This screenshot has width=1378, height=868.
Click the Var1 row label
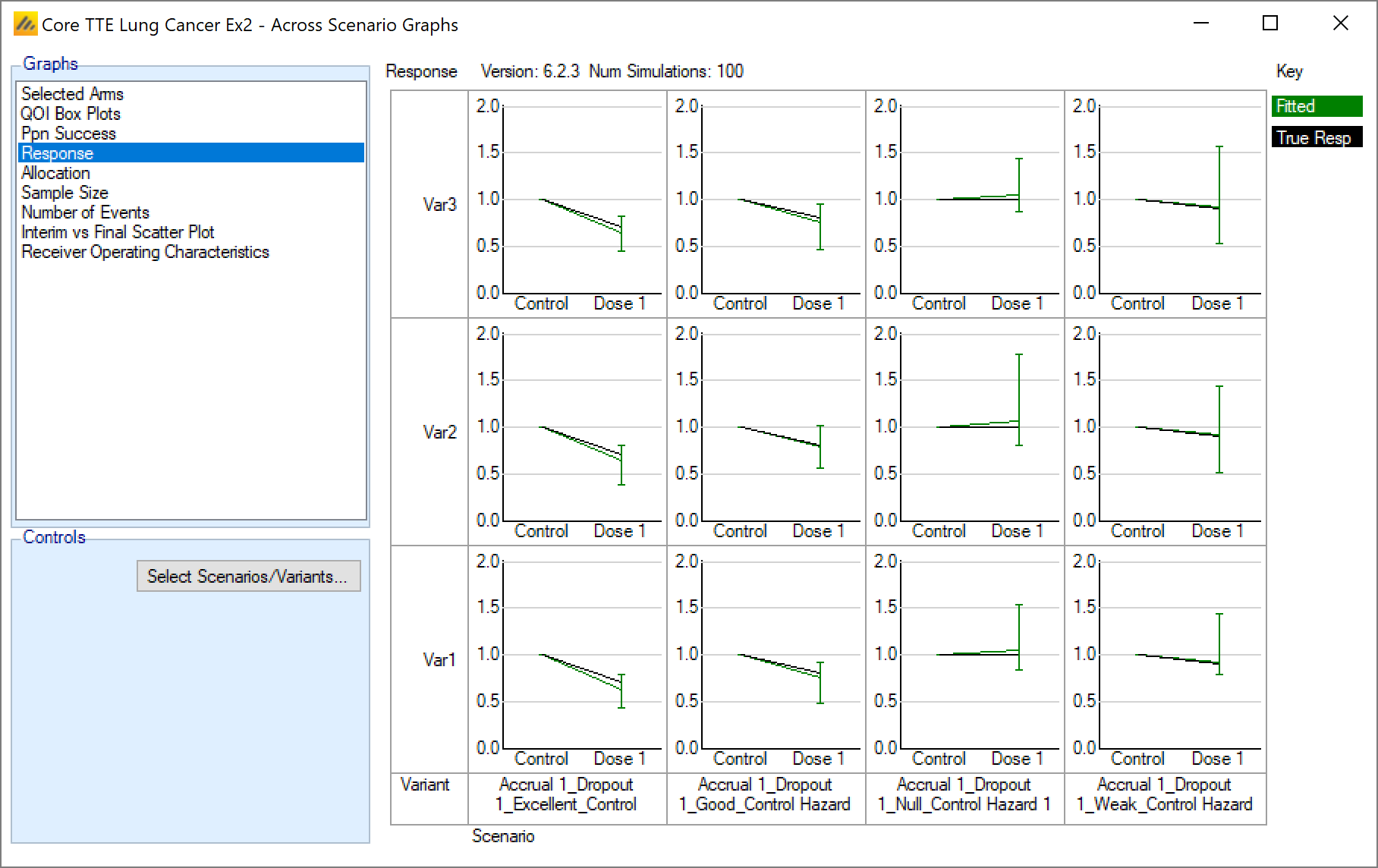point(439,659)
